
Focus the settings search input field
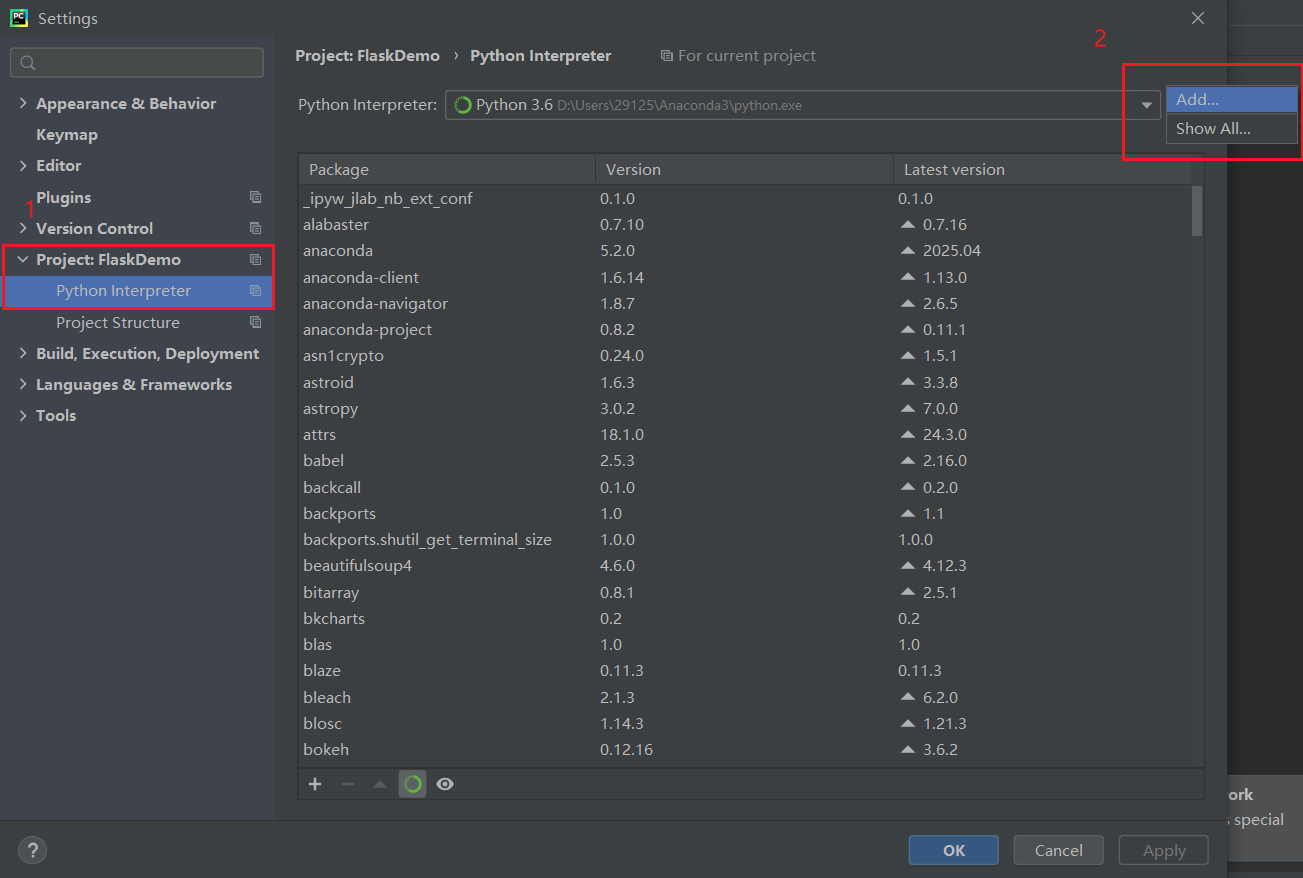click(137, 62)
